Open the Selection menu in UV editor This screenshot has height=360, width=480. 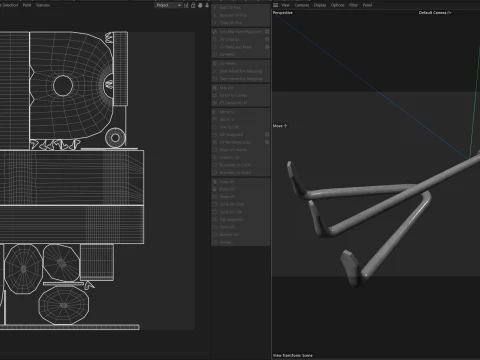click(9, 5)
